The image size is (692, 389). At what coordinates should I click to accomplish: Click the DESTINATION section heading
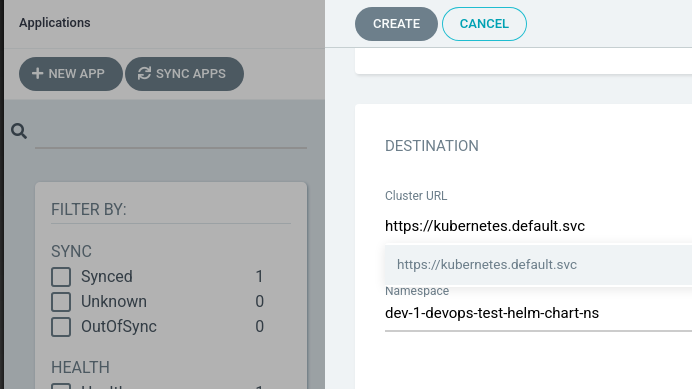432,146
